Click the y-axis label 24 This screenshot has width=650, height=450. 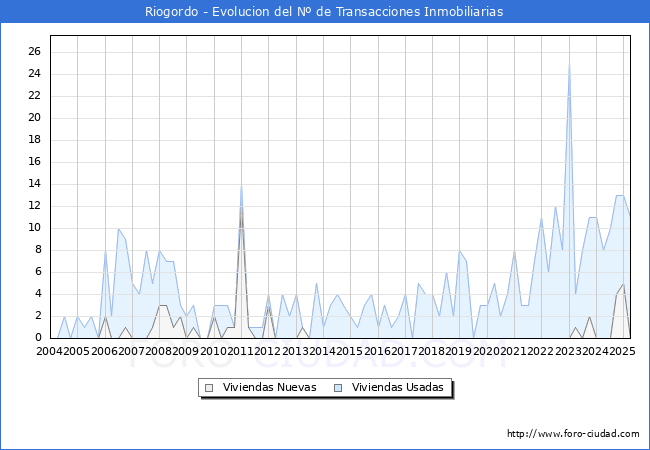pyautogui.click(x=34, y=73)
